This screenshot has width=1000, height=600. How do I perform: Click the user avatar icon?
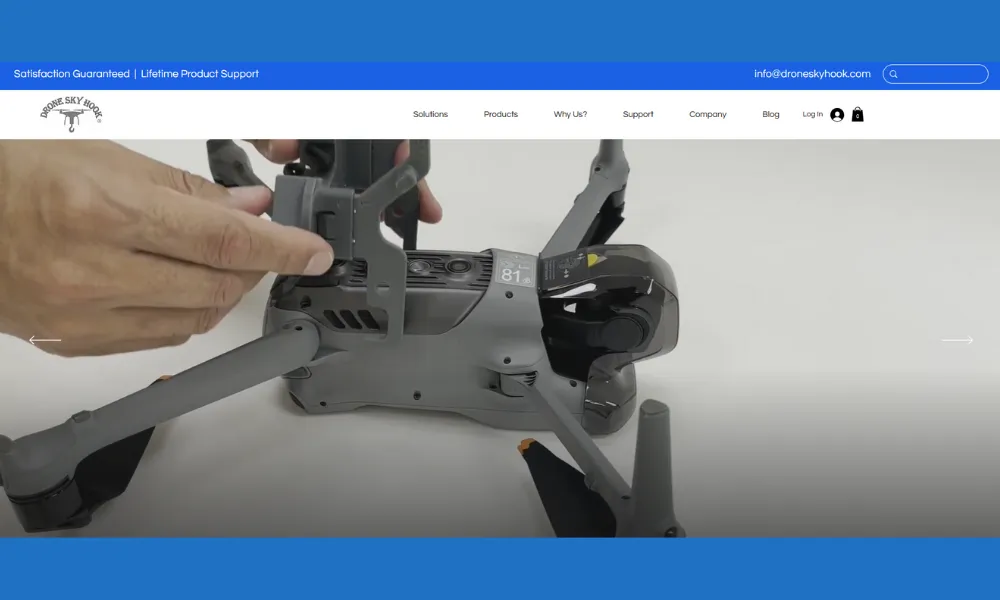tap(837, 115)
